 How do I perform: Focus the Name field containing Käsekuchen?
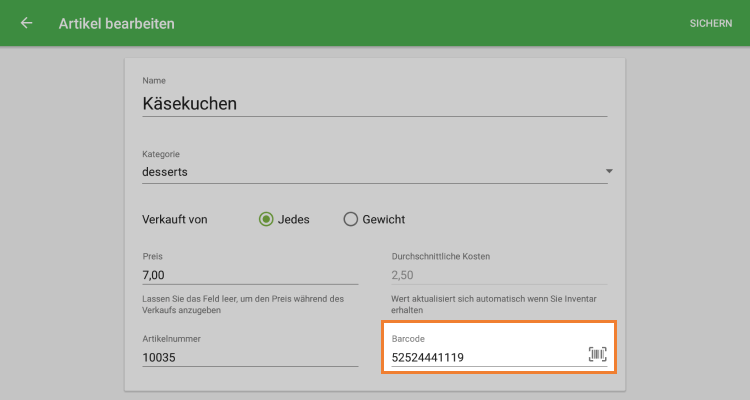[x=374, y=103]
